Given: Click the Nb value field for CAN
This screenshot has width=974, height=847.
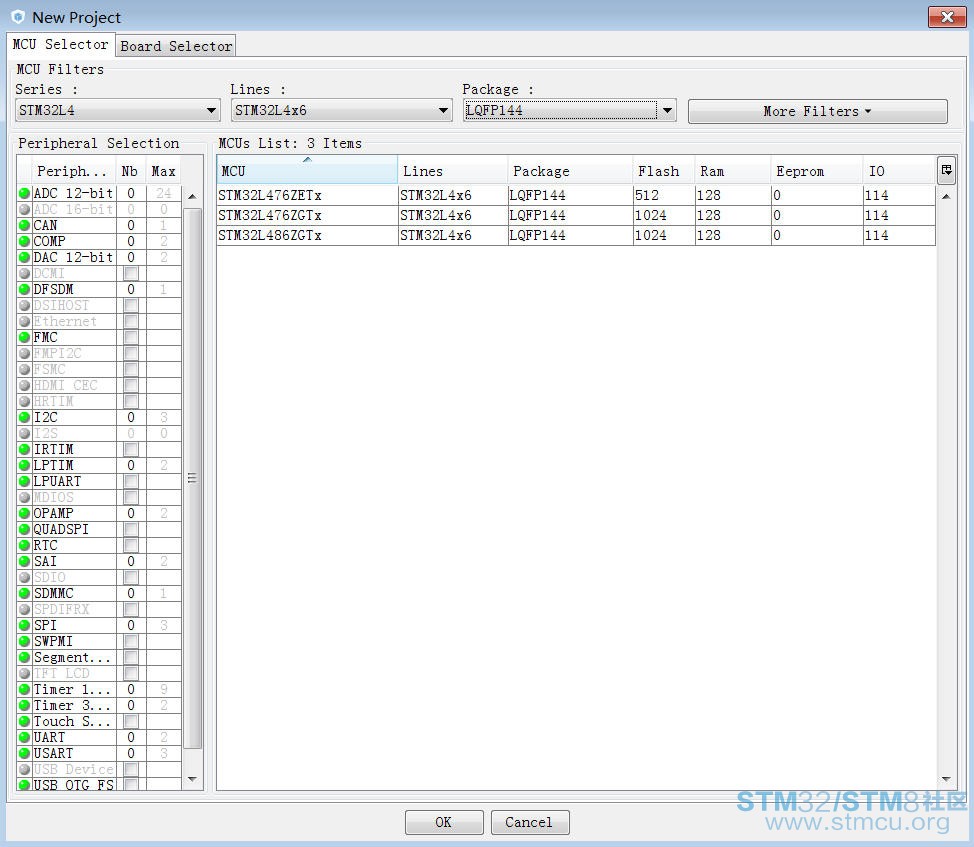Looking at the screenshot, I should click(x=131, y=225).
